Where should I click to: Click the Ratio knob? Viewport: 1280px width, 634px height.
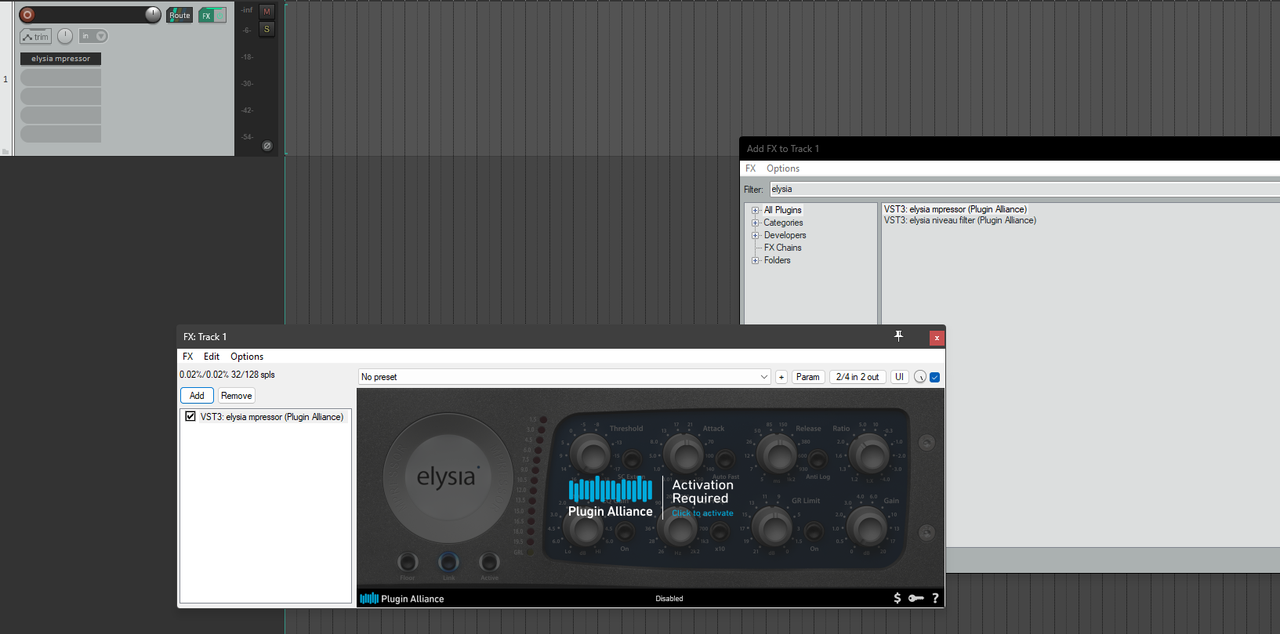pos(868,455)
